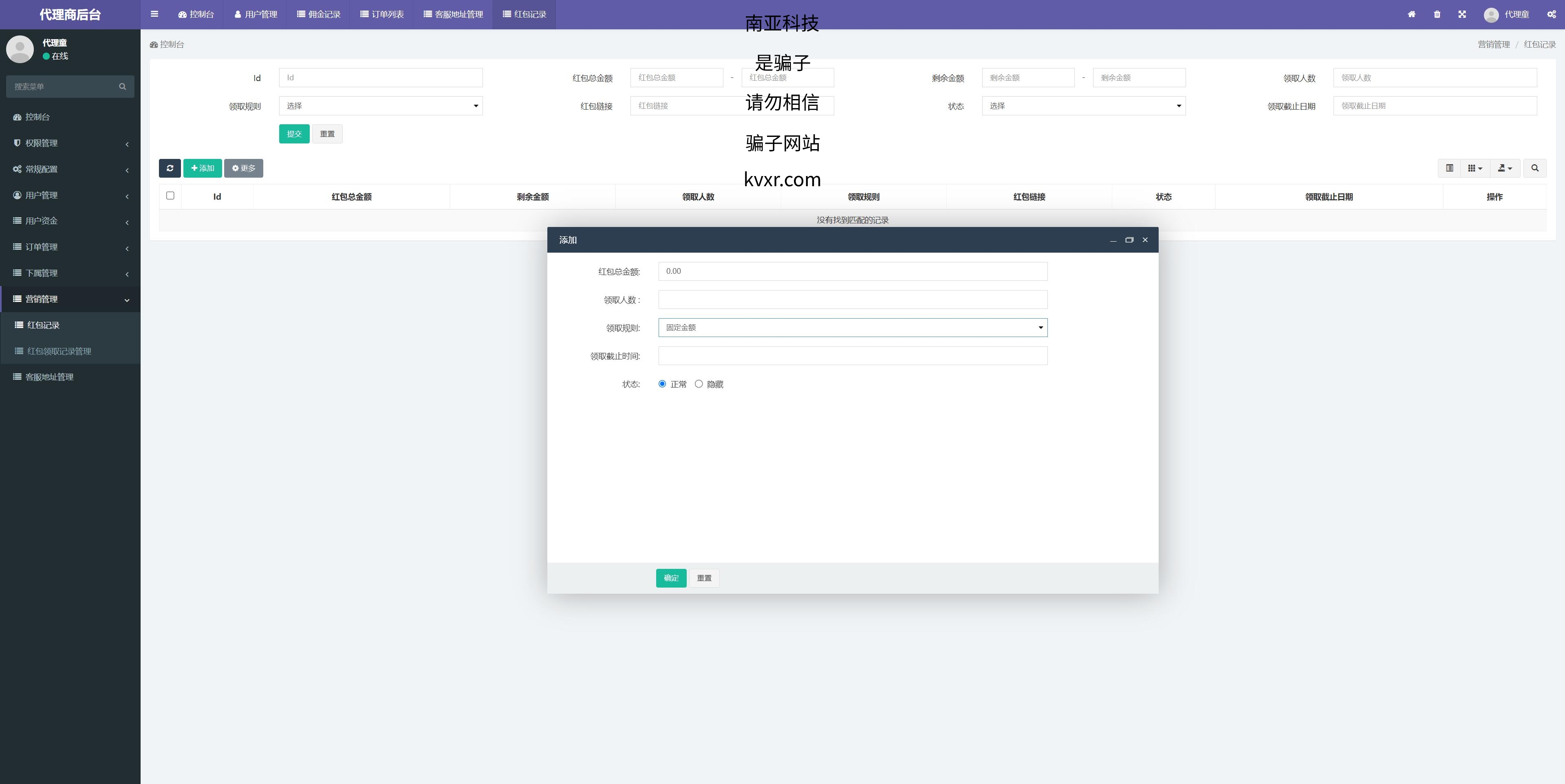Viewport: 1565px width, 784px height.
Task: Click the table search magnifier icon
Action: 1534,168
